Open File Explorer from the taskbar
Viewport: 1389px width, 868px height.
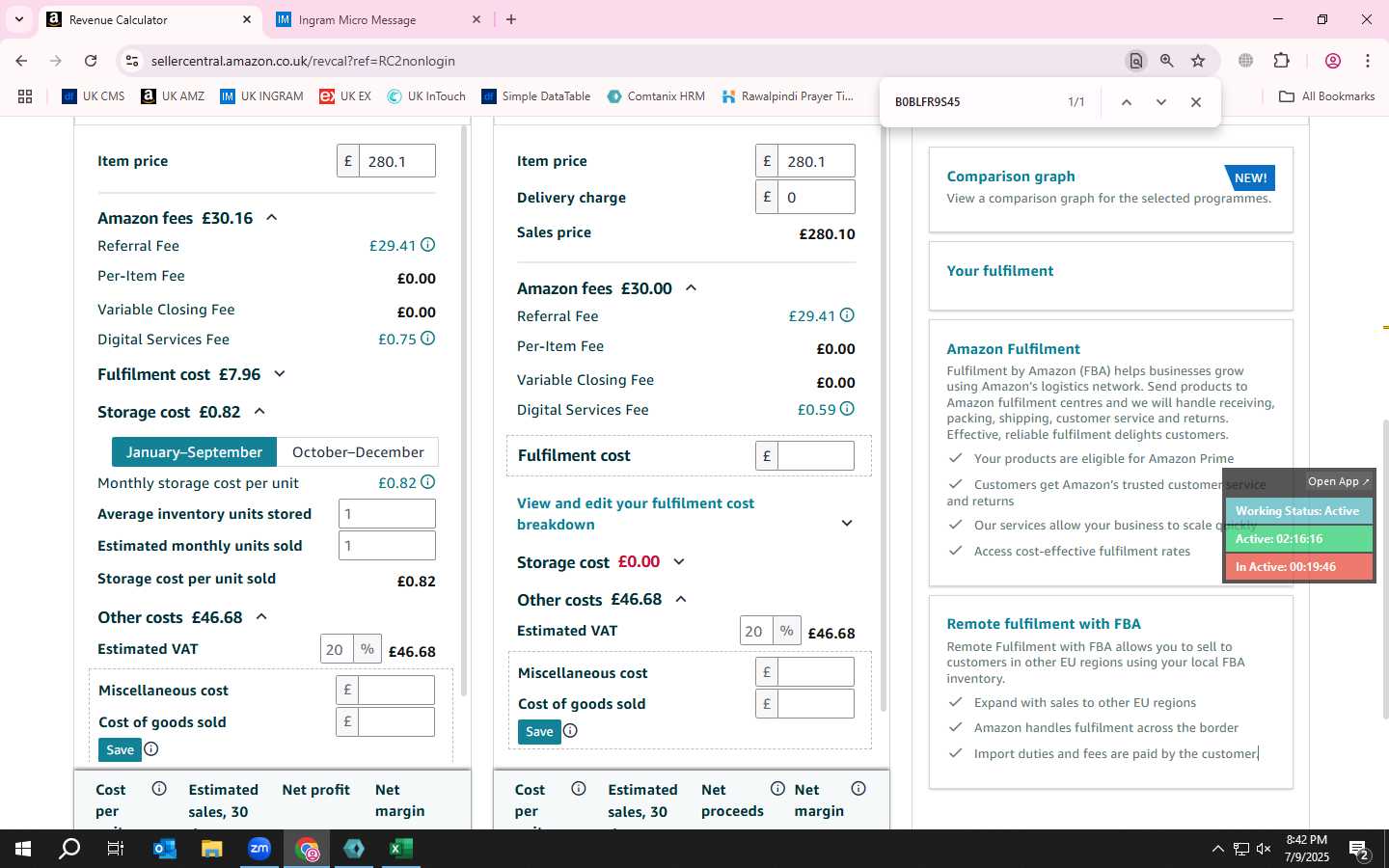pos(212,849)
